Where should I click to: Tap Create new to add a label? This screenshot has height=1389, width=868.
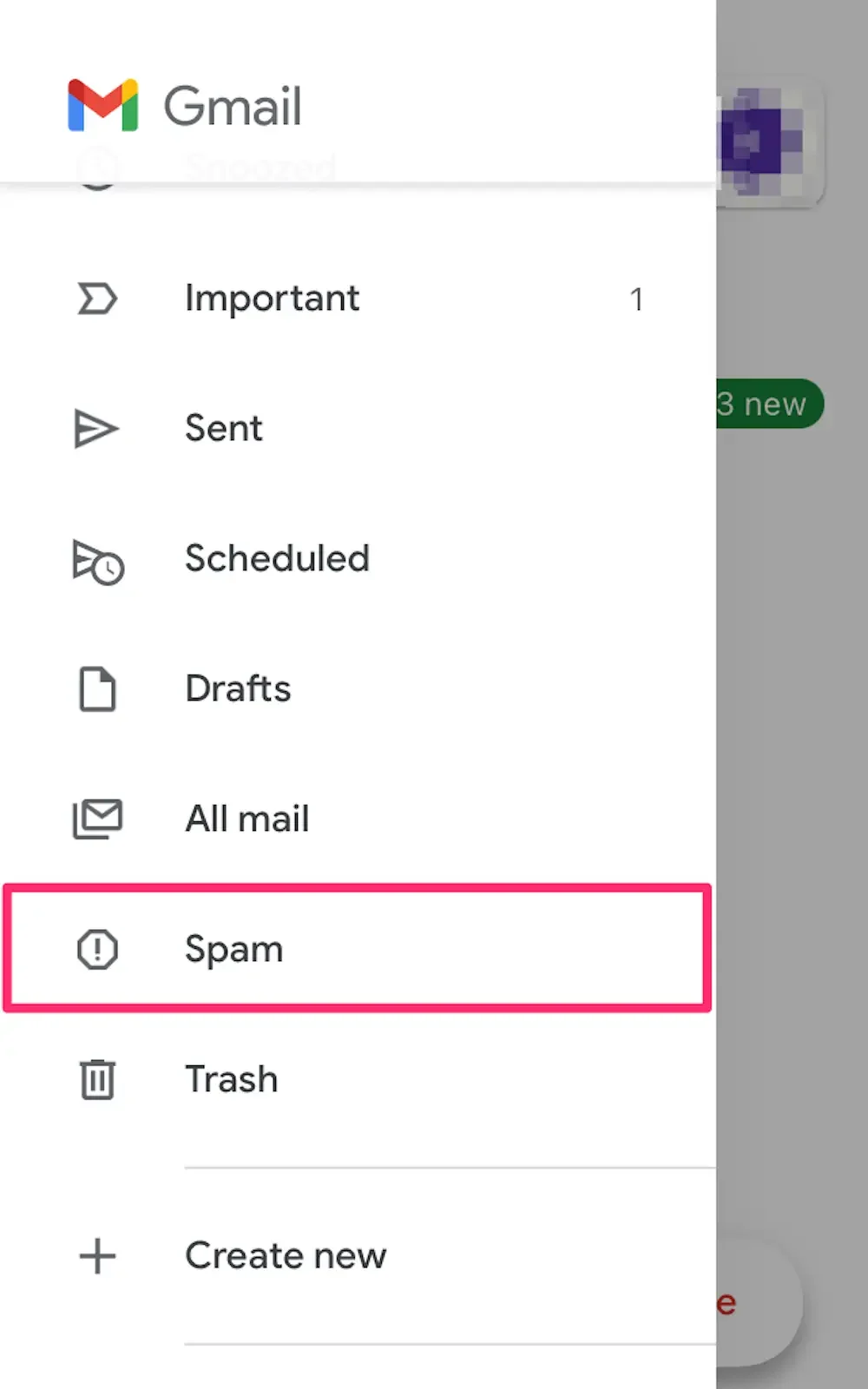286,1256
